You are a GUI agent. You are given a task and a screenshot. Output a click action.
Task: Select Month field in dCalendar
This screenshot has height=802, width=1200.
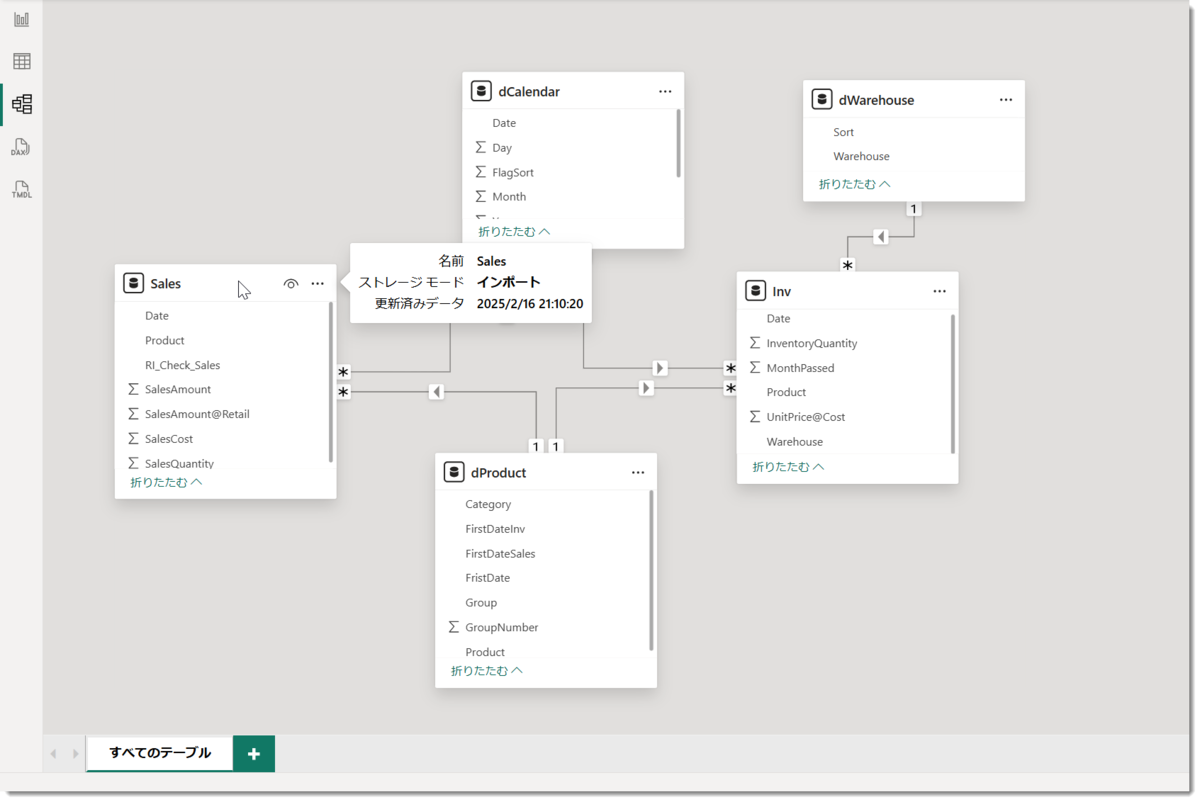click(509, 197)
